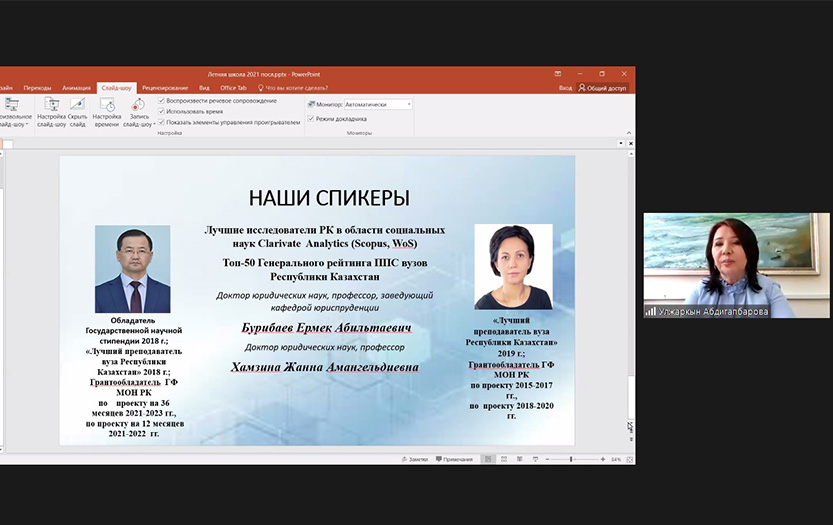This screenshot has width=833, height=525.
Task: Click the Заметки notes button in status bar
Action: tap(415, 459)
